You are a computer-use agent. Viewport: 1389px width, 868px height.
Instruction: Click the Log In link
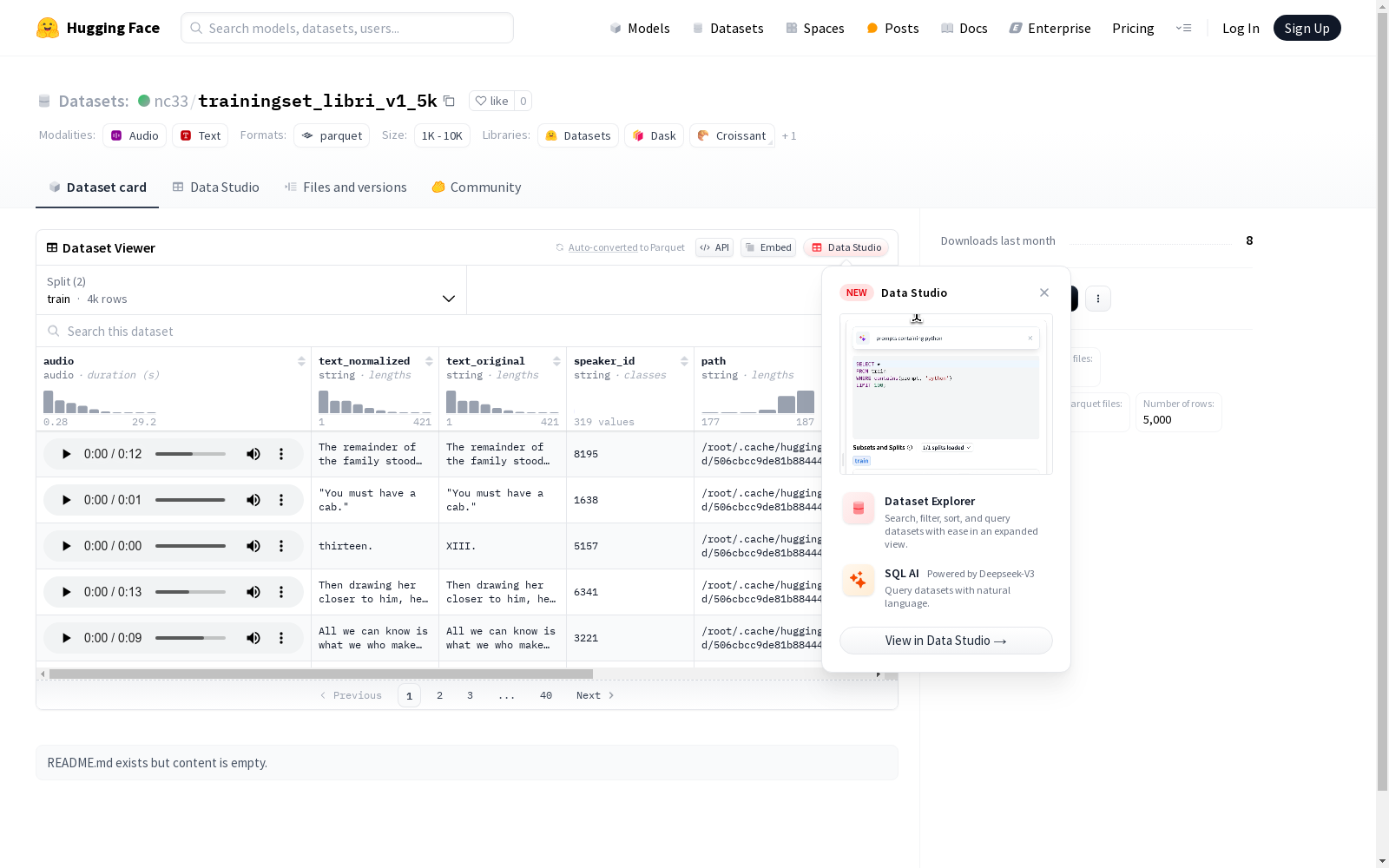click(x=1241, y=28)
